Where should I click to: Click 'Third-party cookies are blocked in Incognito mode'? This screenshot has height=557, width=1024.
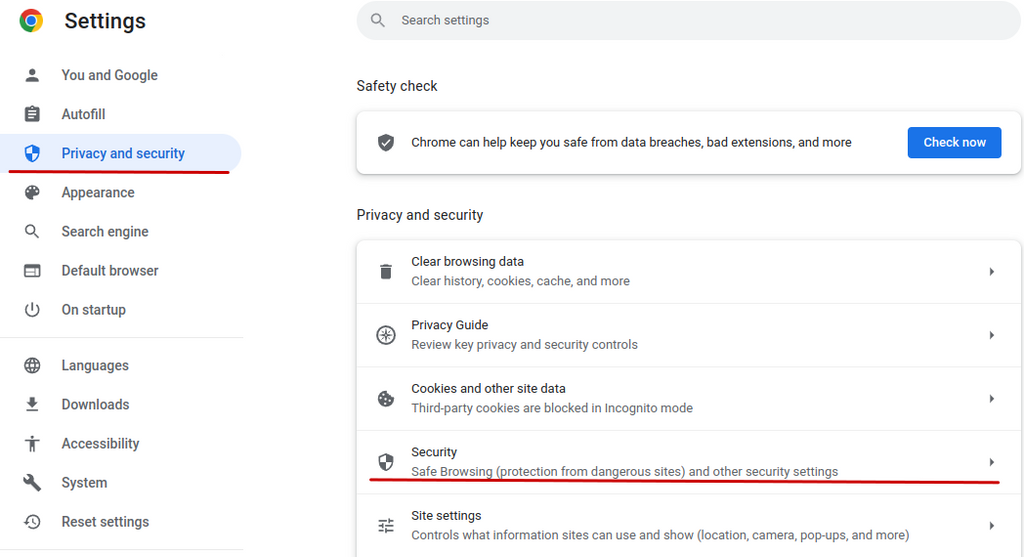tap(552, 408)
